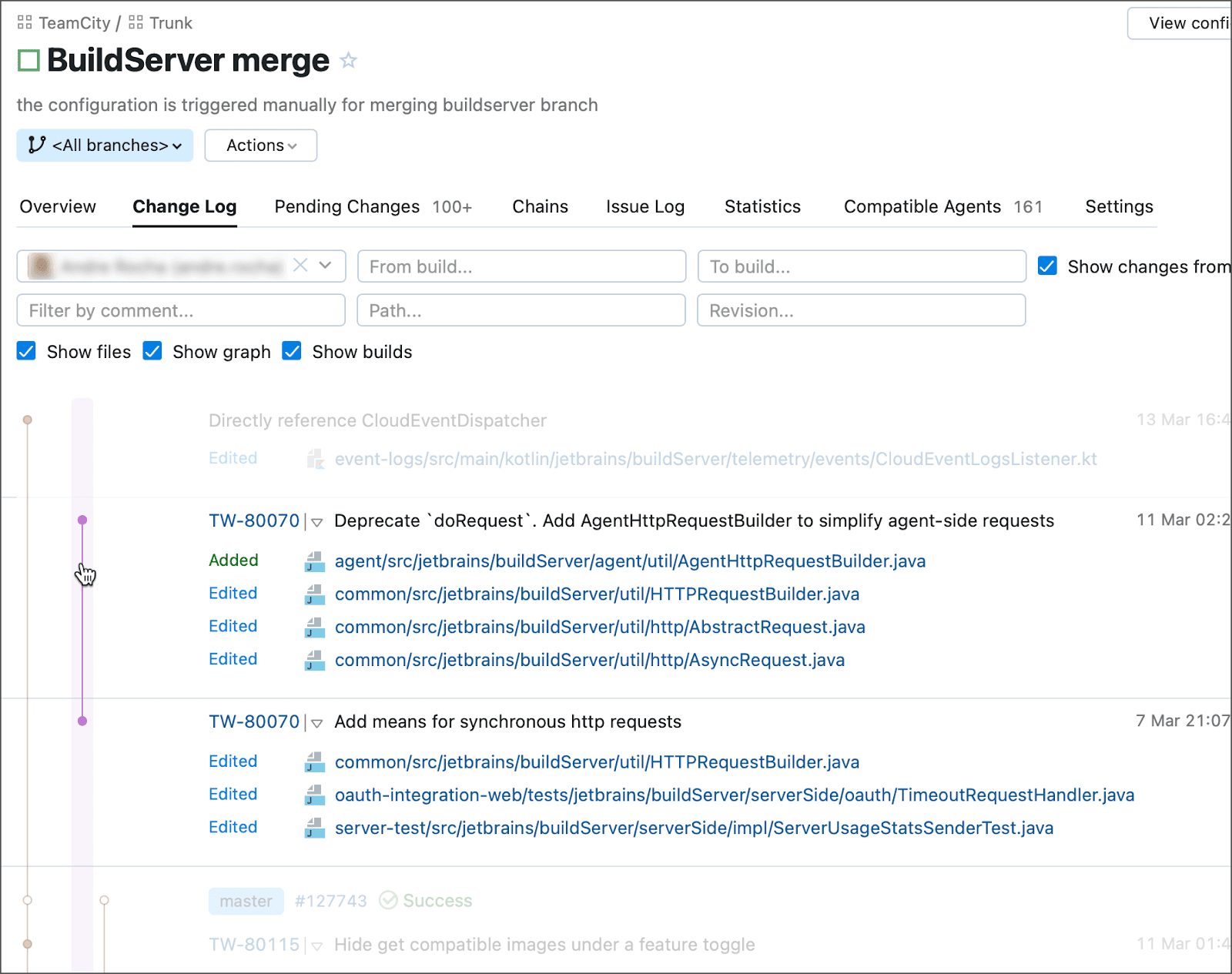Open the Issue Log tab
Image resolution: width=1232 pixels, height=974 pixels.
pyautogui.click(x=645, y=206)
